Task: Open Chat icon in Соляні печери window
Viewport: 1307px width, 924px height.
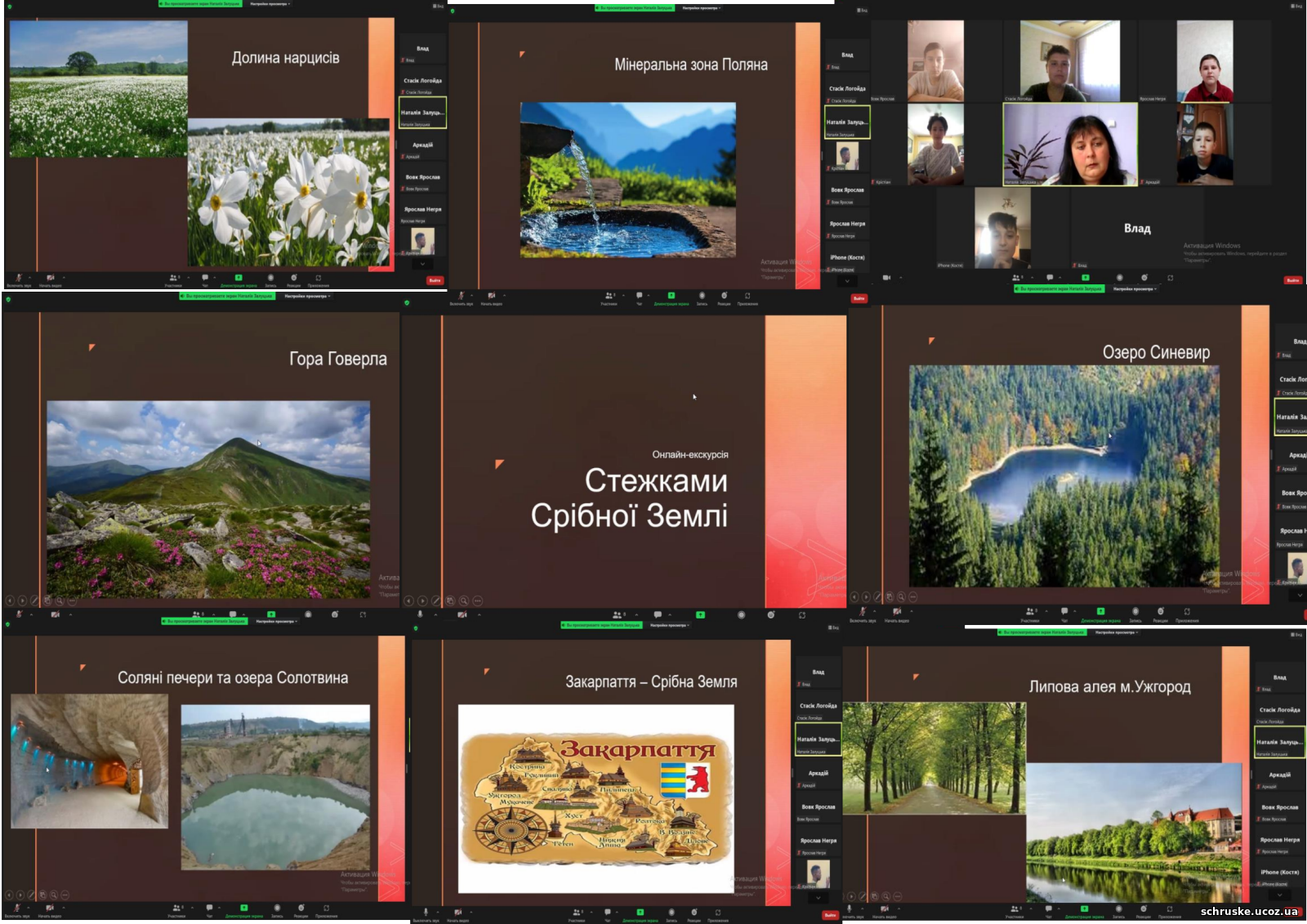Action: point(209,908)
